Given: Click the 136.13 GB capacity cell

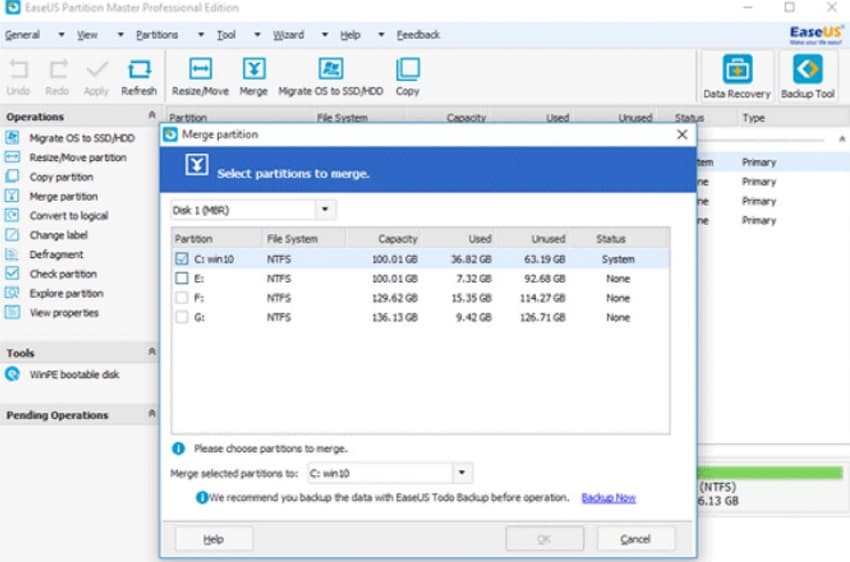Looking at the screenshot, I should click(x=395, y=318).
